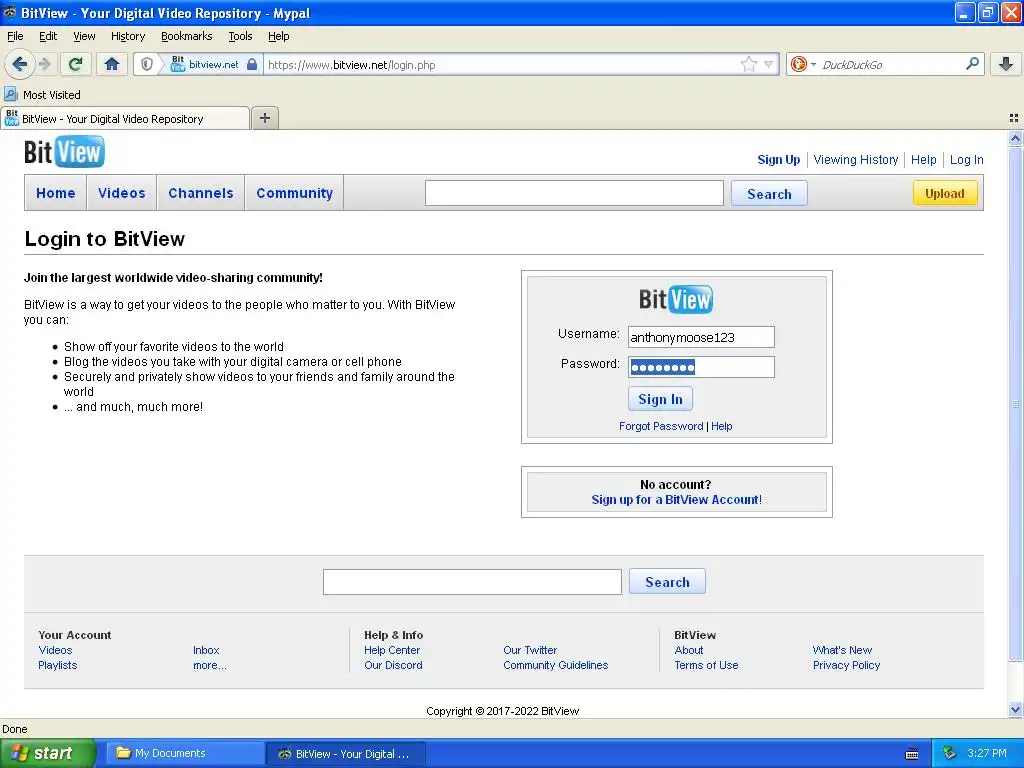Open the Viewing History link
Image resolution: width=1024 pixels, height=768 pixels.
tap(856, 159)
